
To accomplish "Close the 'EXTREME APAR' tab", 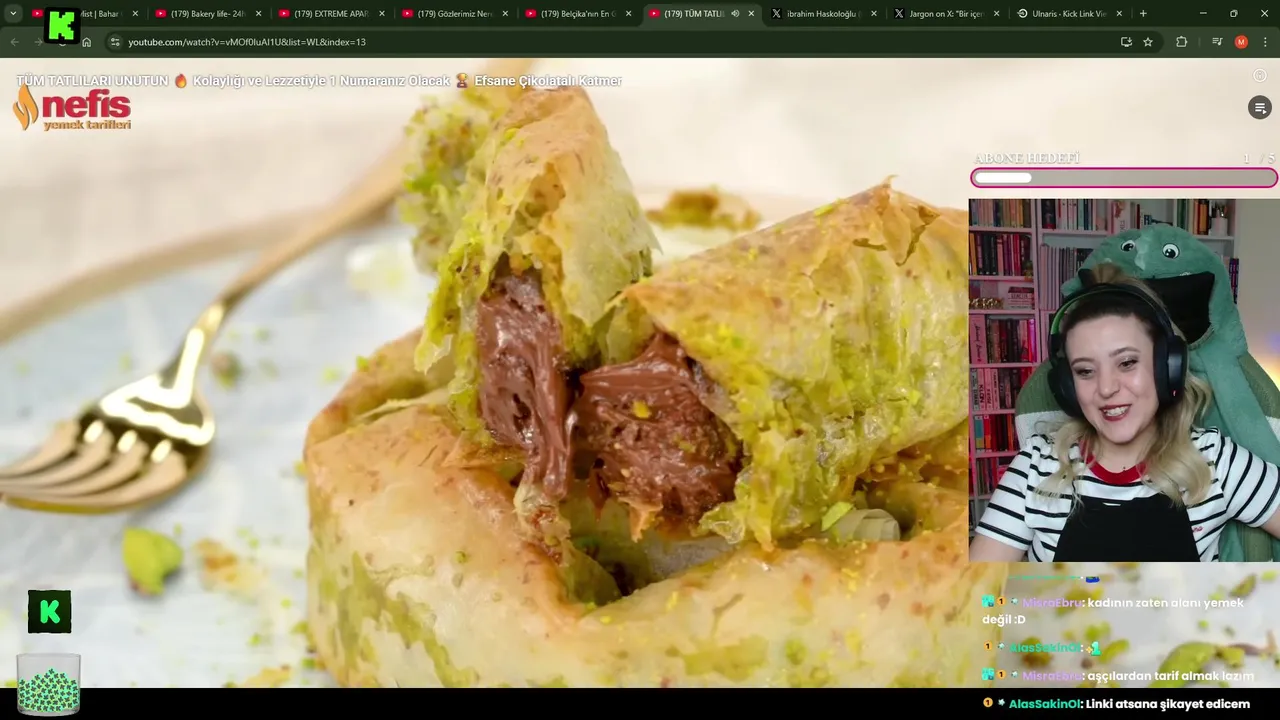I will [x=382, y=14].
